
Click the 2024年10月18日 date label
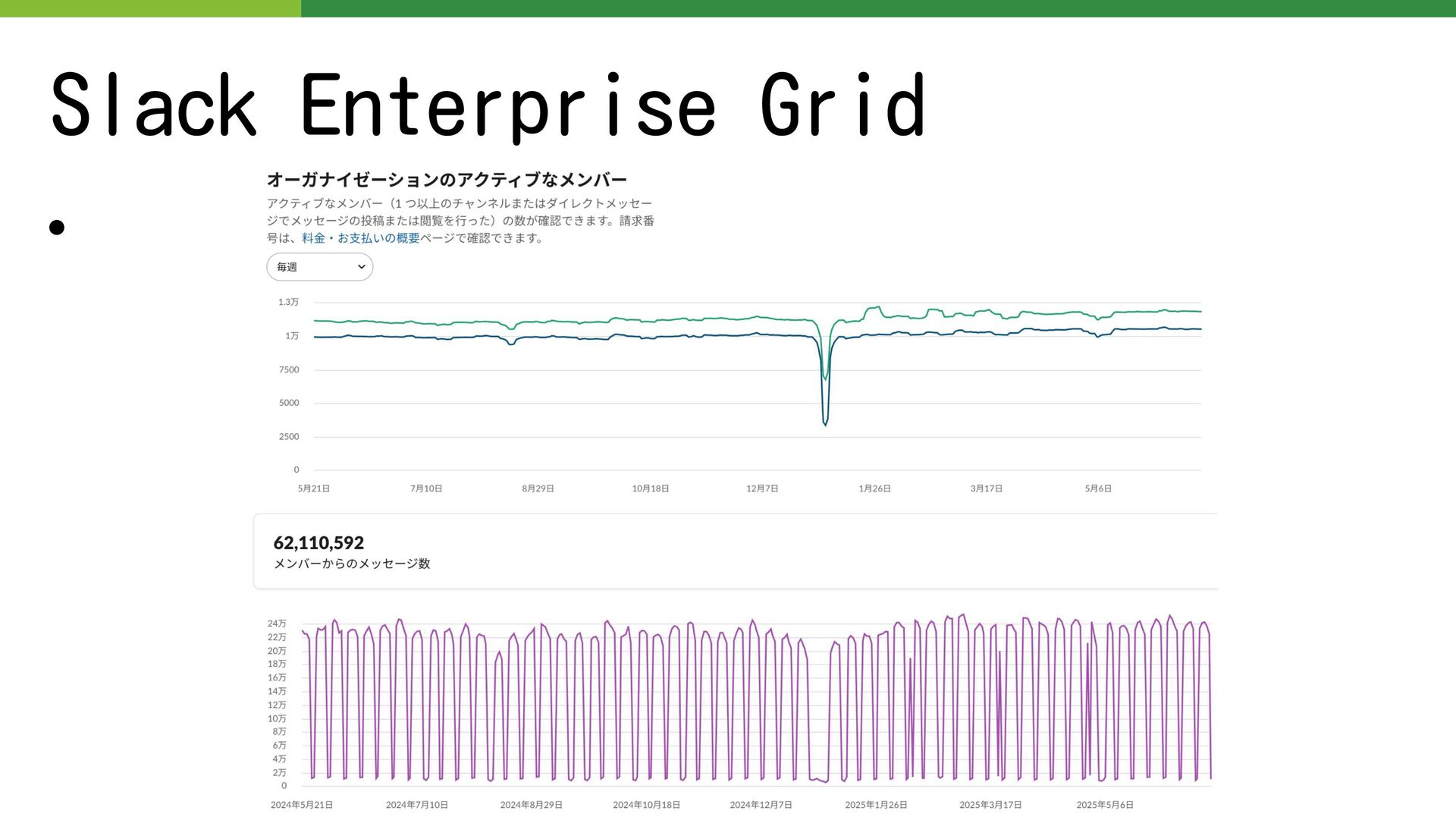[x=646, y=805]
